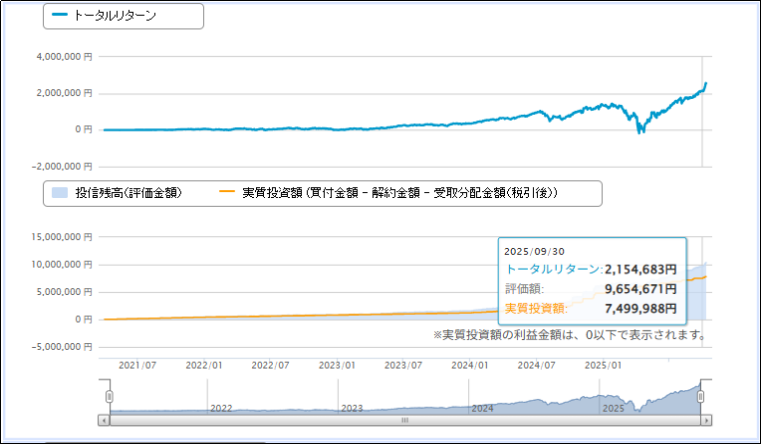This screenshot has height=445, width=762.
Task: Click the right range handle of navigator
Action: 701,397
